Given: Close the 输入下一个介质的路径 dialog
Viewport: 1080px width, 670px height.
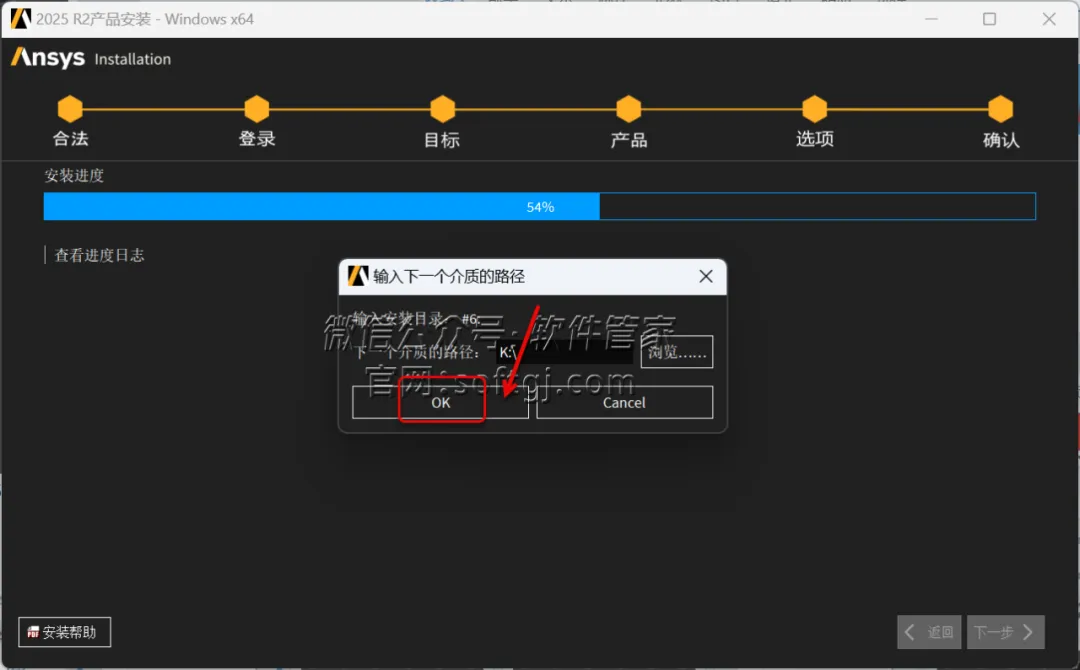Looking at the screenshot, I should tap(705, 276).
